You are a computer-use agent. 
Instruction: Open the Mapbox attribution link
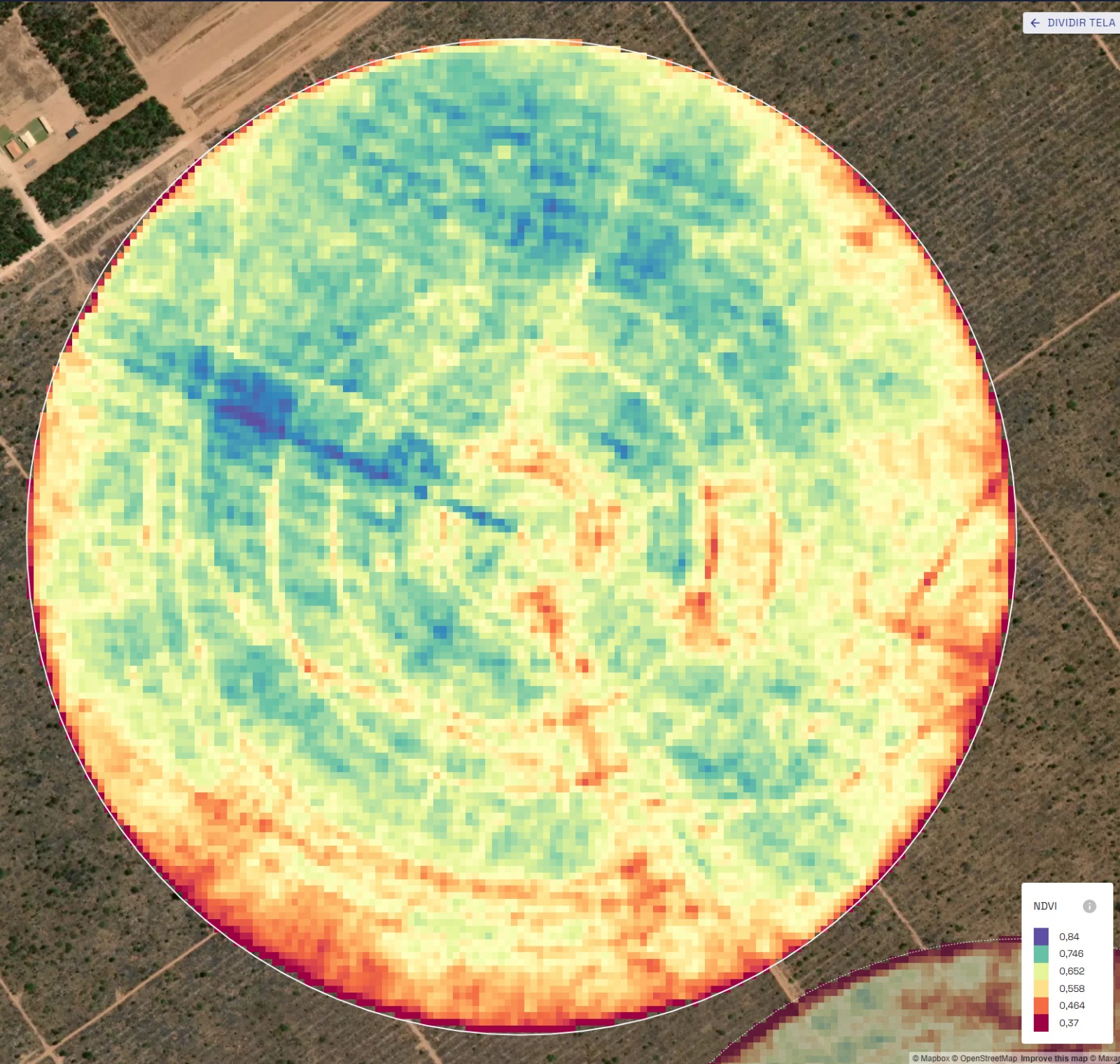[931, 1058]
